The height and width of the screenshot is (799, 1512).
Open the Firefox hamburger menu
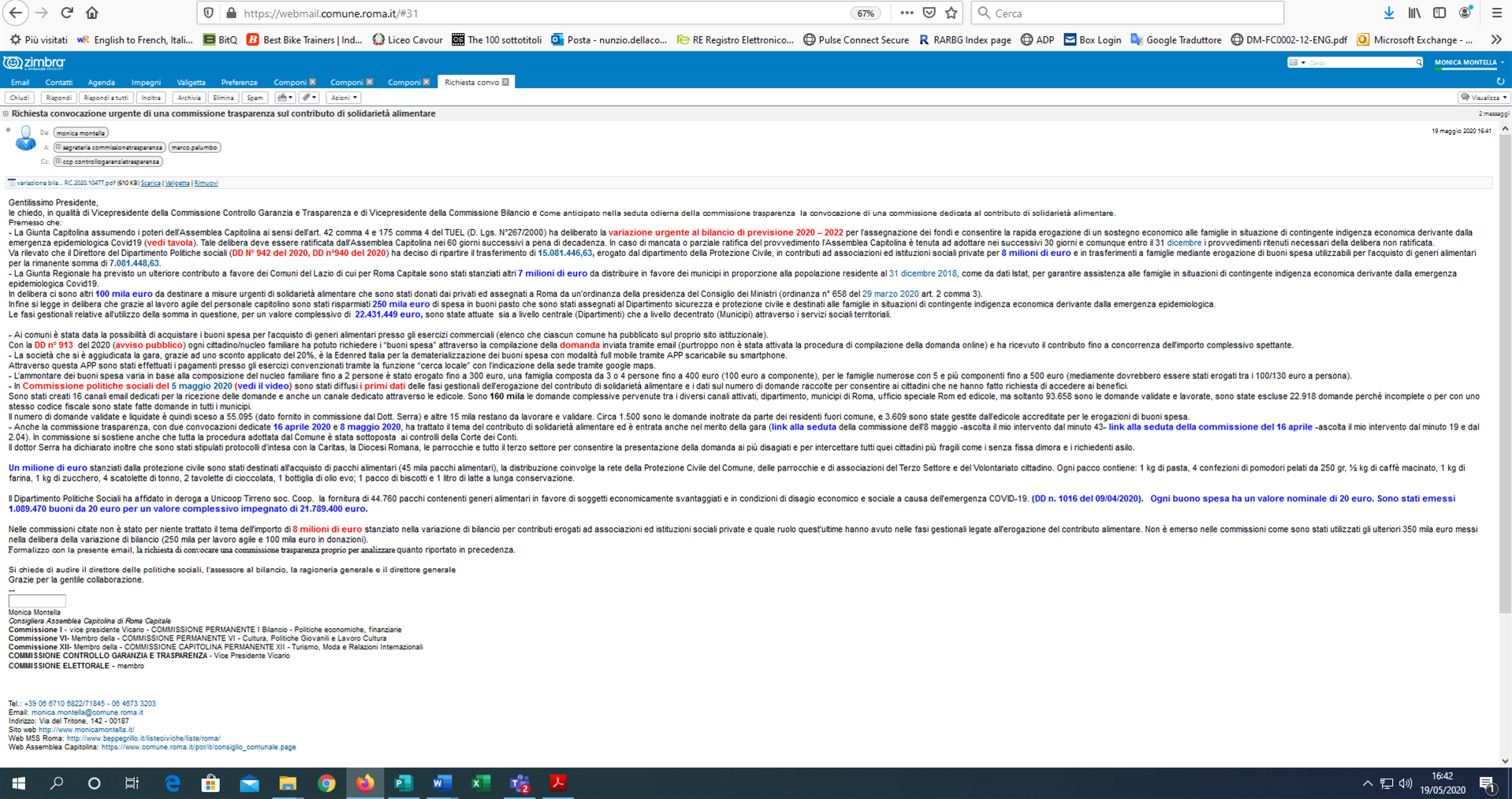coord(1497,13)
